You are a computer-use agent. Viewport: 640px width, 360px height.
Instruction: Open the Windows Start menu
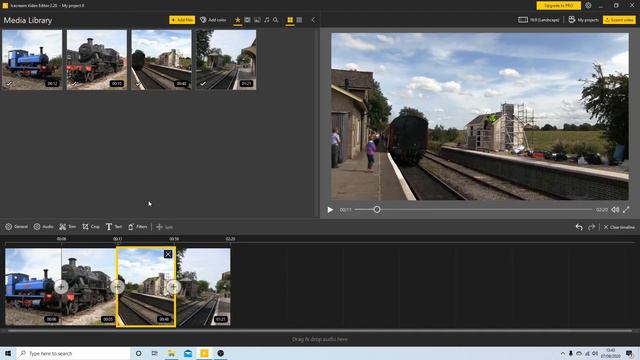(8, 353)
